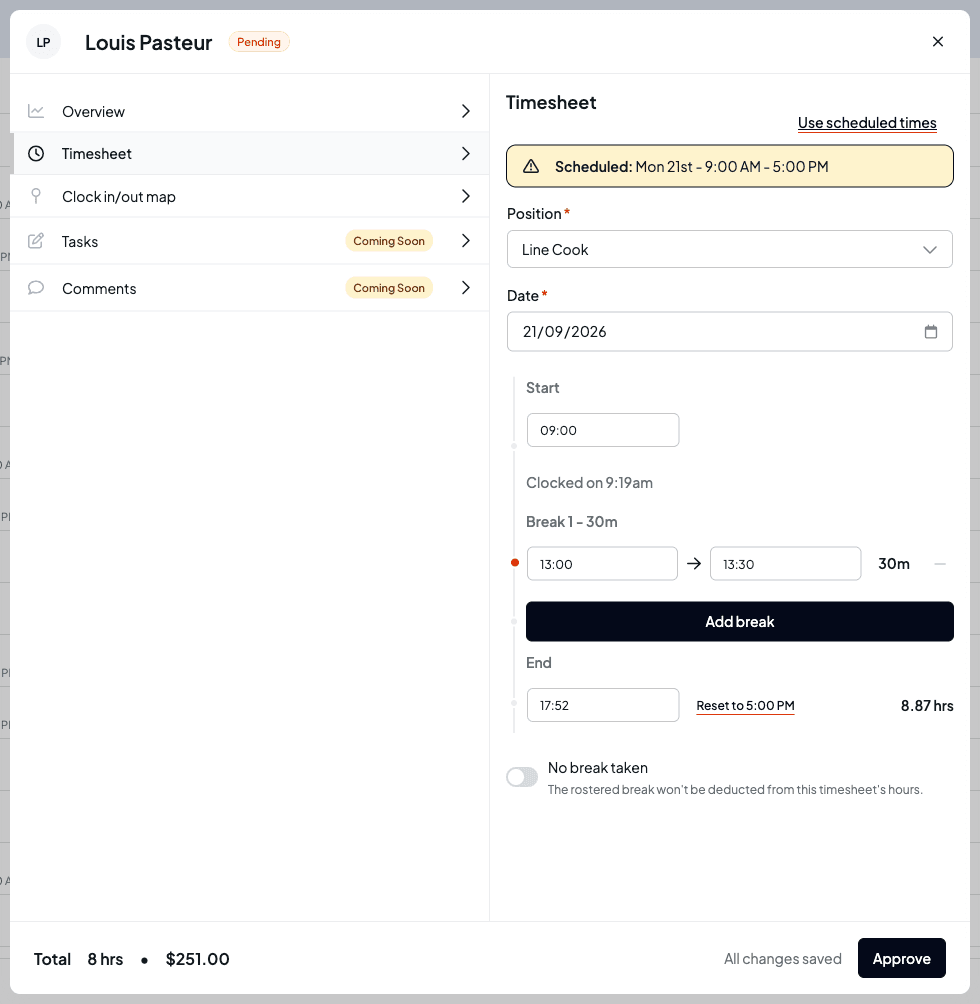Click the Clock in/out map pin icon
980x1004 pixels.
click(x=36, y=196)
